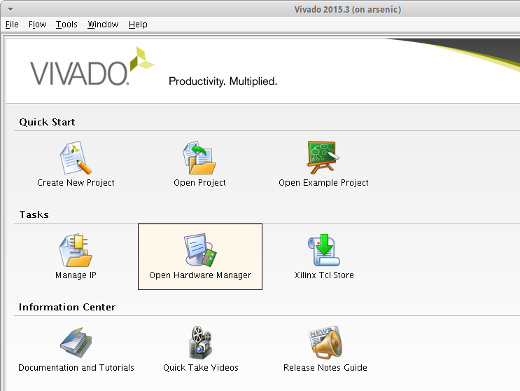Click the Quick Take Videos label
This screenshot has width=520, height=391.
[x=201, y=367]
